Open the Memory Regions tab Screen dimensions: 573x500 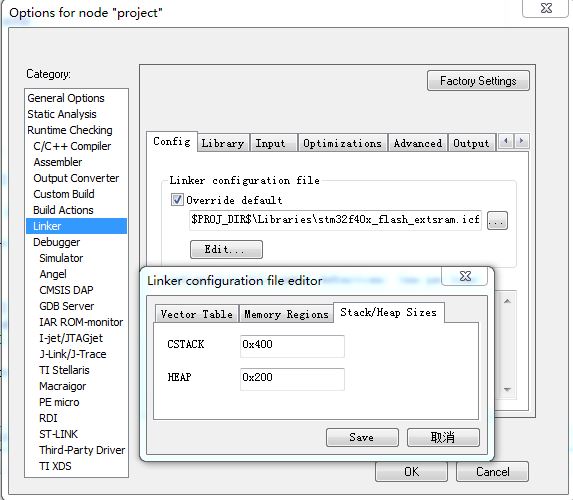(x=286, y=314)
